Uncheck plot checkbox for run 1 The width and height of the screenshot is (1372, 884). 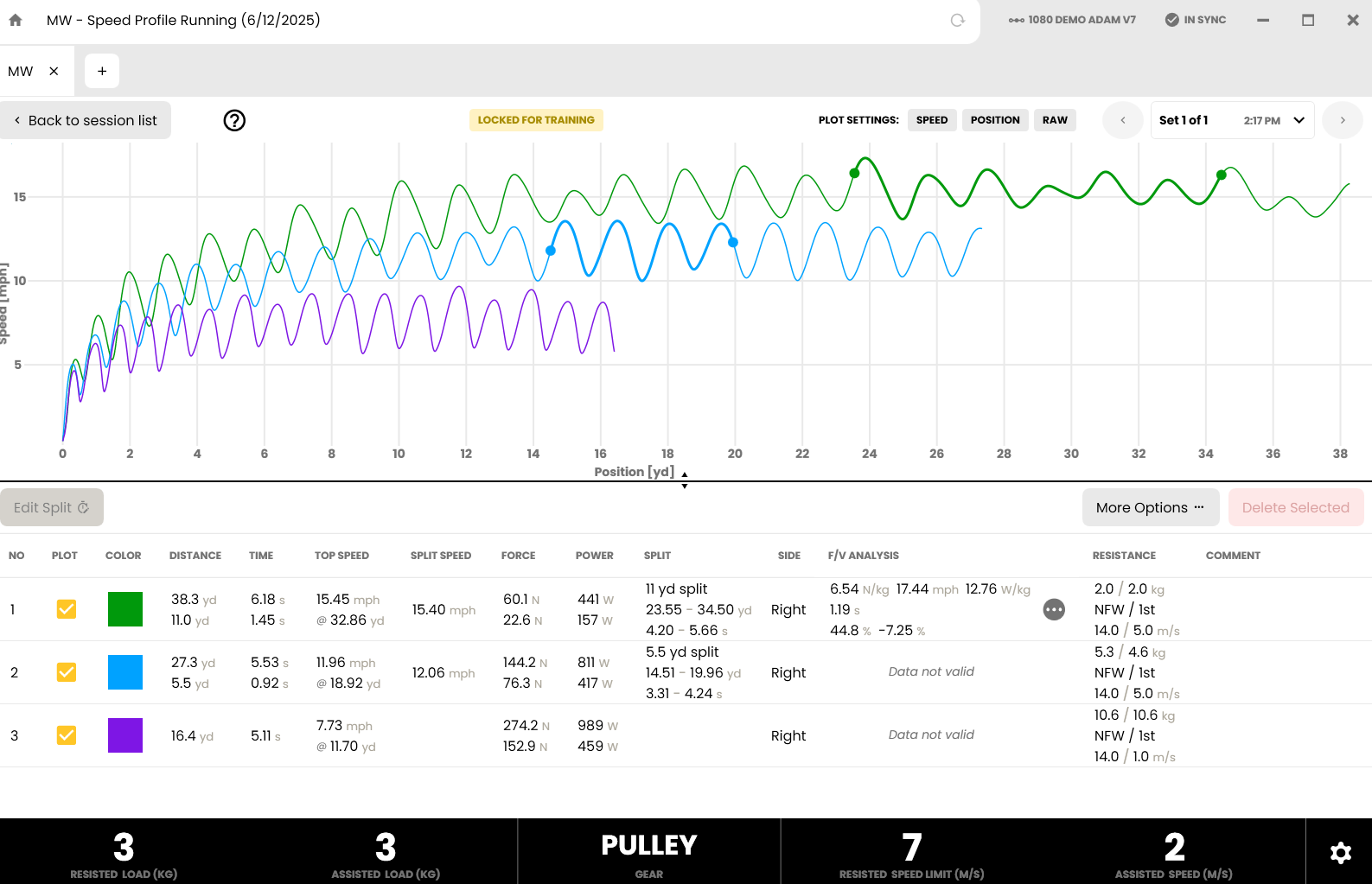click(67, 609)
